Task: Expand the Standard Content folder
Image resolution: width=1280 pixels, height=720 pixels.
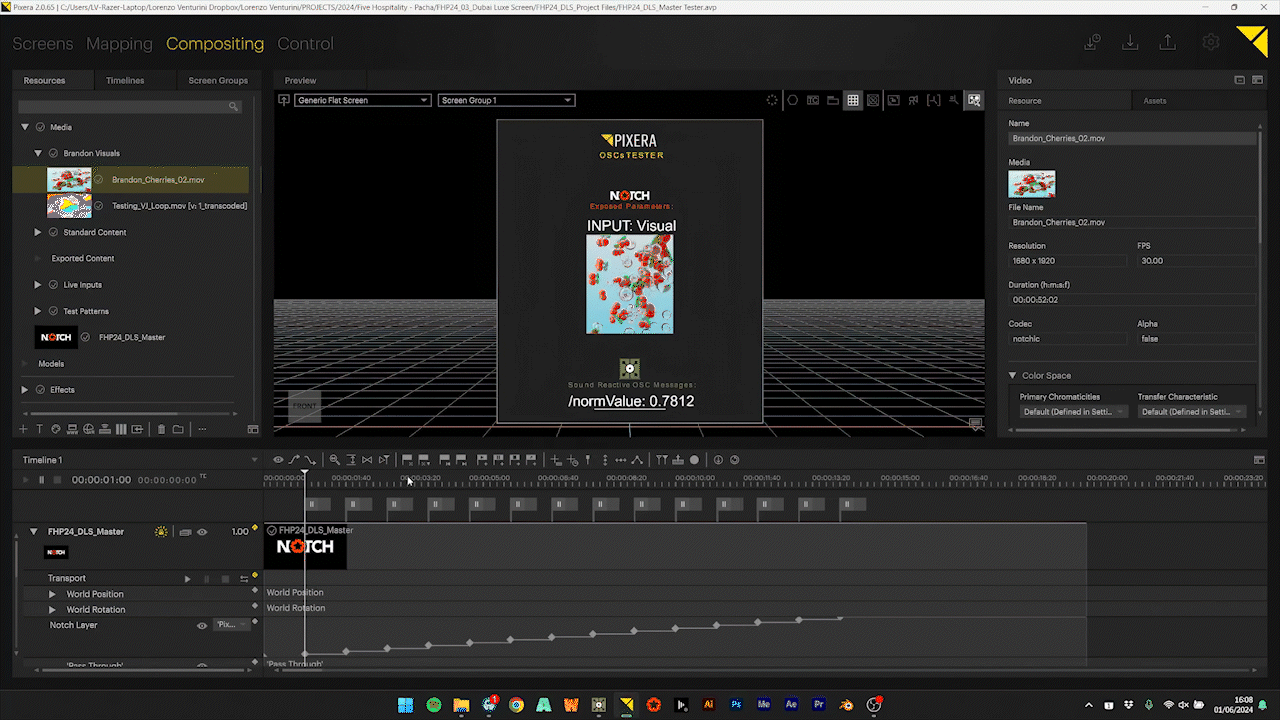Action: coord(38,232)
